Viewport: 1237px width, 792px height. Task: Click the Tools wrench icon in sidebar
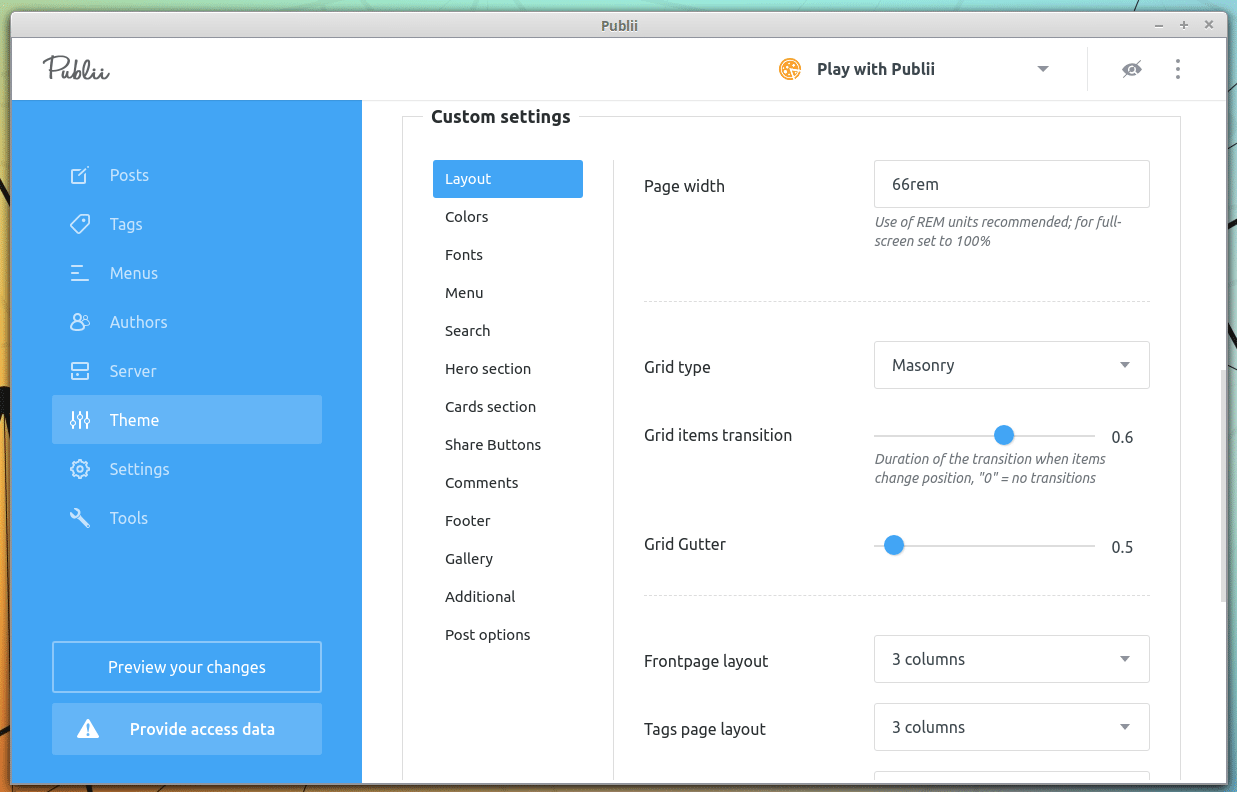80,518
